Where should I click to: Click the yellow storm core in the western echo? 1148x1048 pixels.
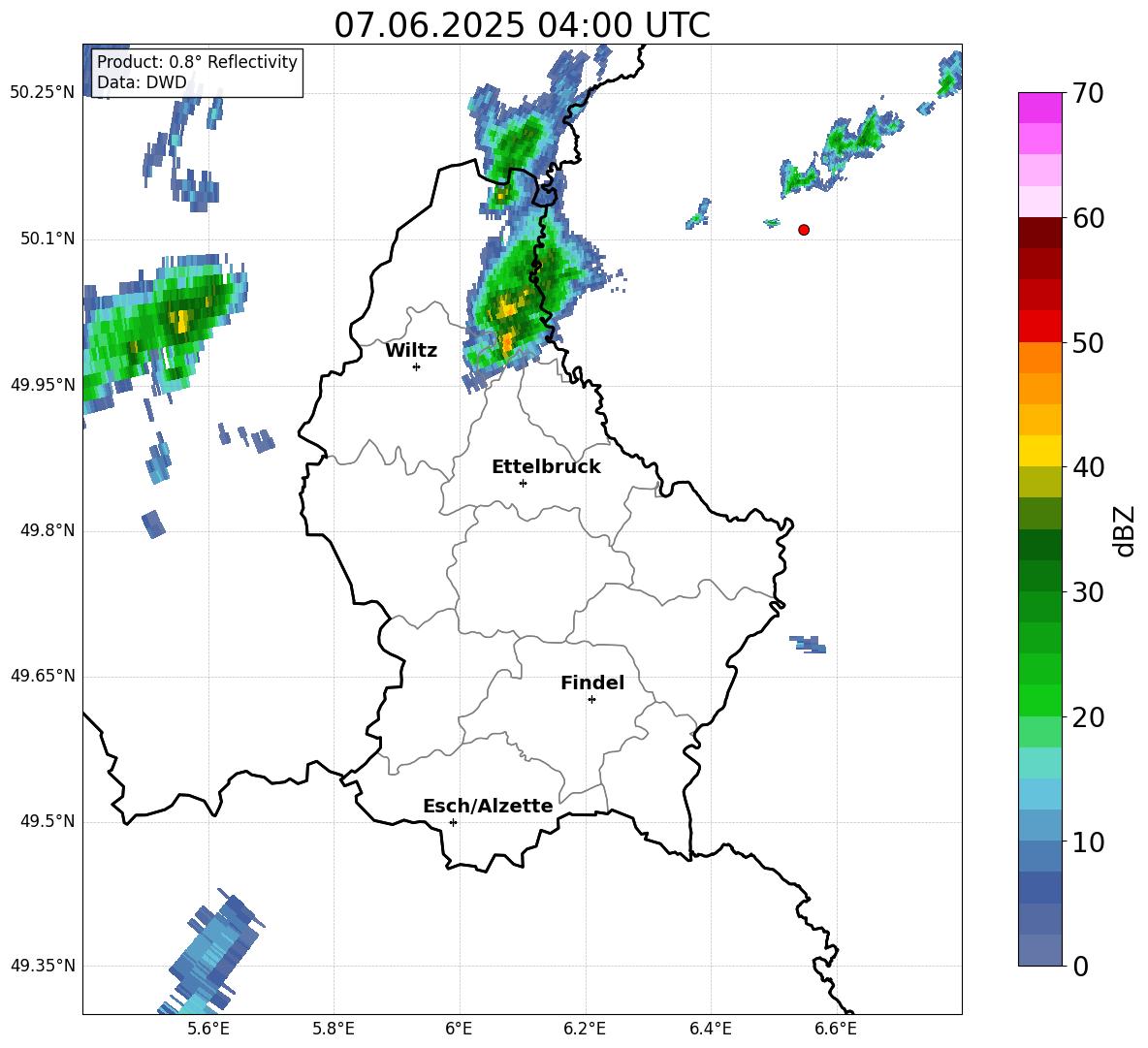click(x=182, y=321)
